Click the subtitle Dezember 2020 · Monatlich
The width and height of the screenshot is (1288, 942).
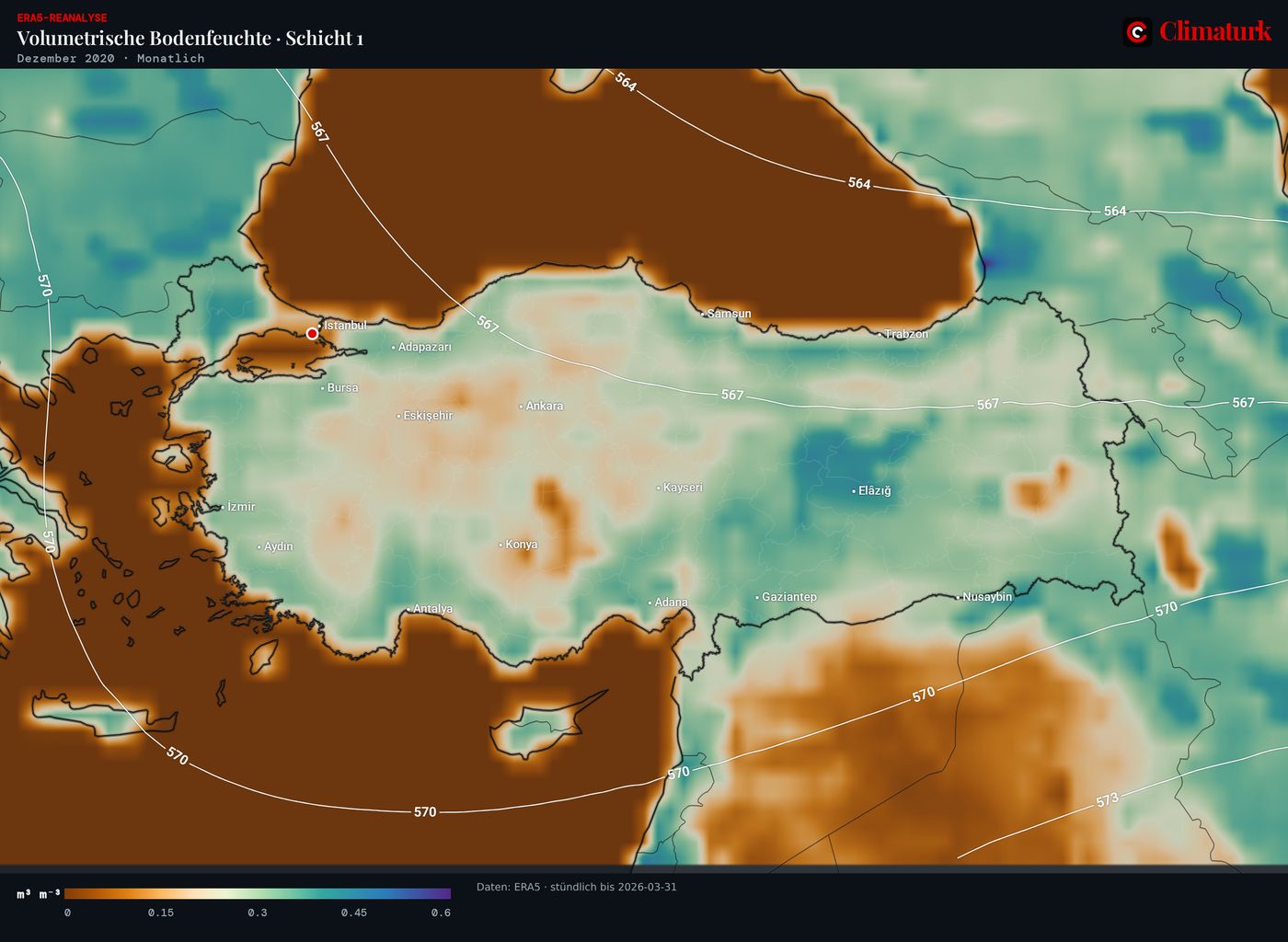pos(110,58)
